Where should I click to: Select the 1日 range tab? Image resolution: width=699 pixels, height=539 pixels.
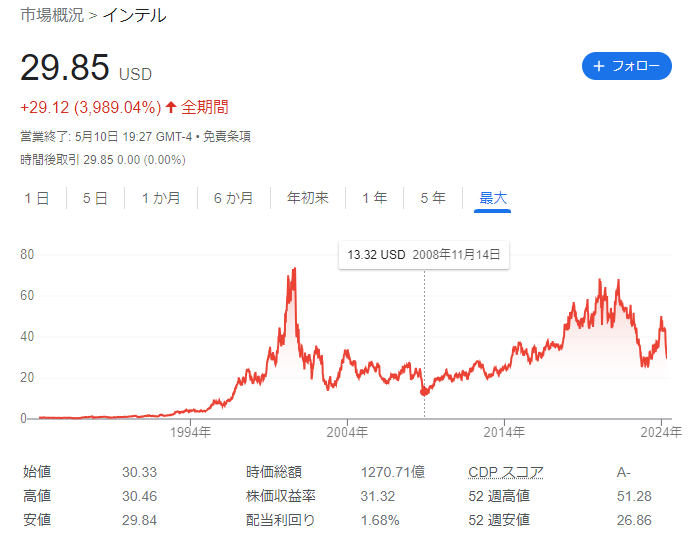[37, 198]
